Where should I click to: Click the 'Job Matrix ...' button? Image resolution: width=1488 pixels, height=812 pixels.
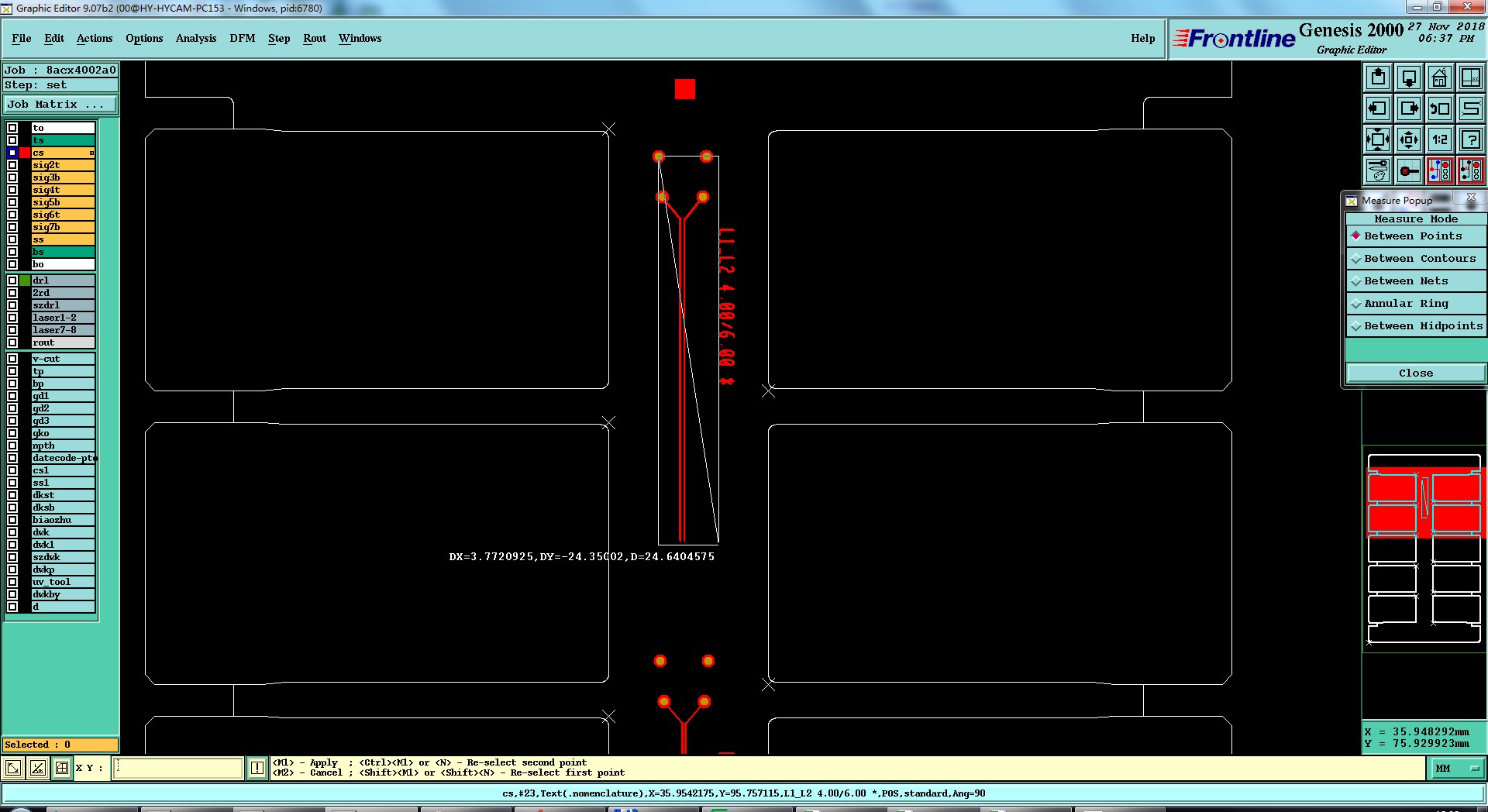60,105
